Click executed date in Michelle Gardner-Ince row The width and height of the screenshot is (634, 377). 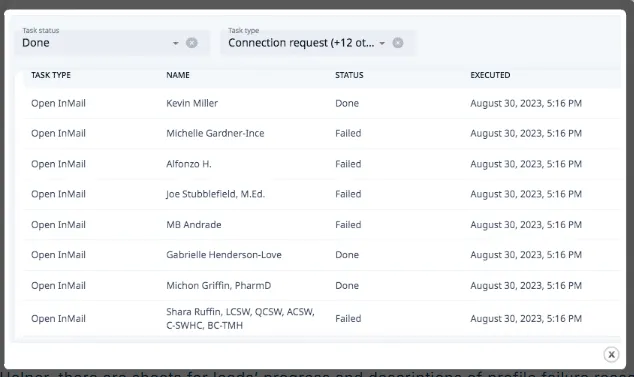pyautogui.click(x=526, y=133)
